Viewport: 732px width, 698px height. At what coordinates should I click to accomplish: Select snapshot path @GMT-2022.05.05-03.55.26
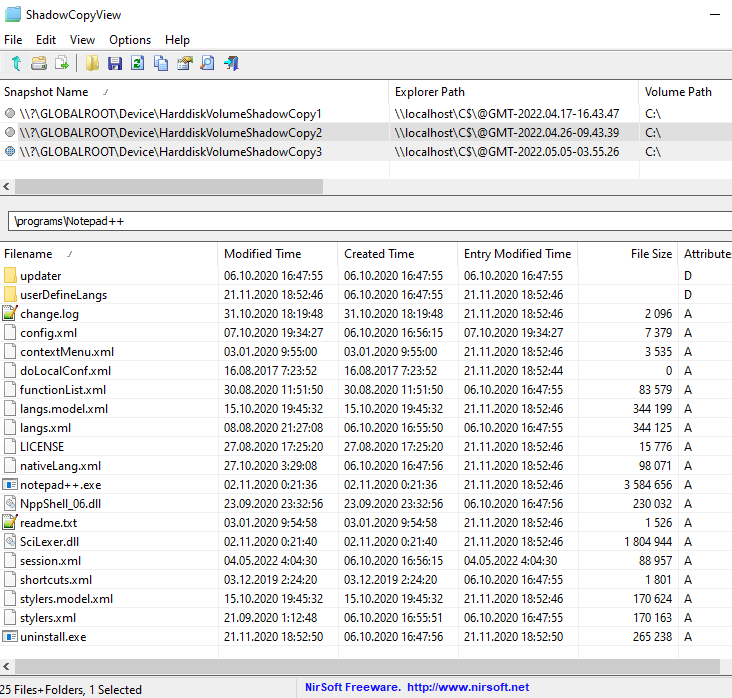click(507, 152)
